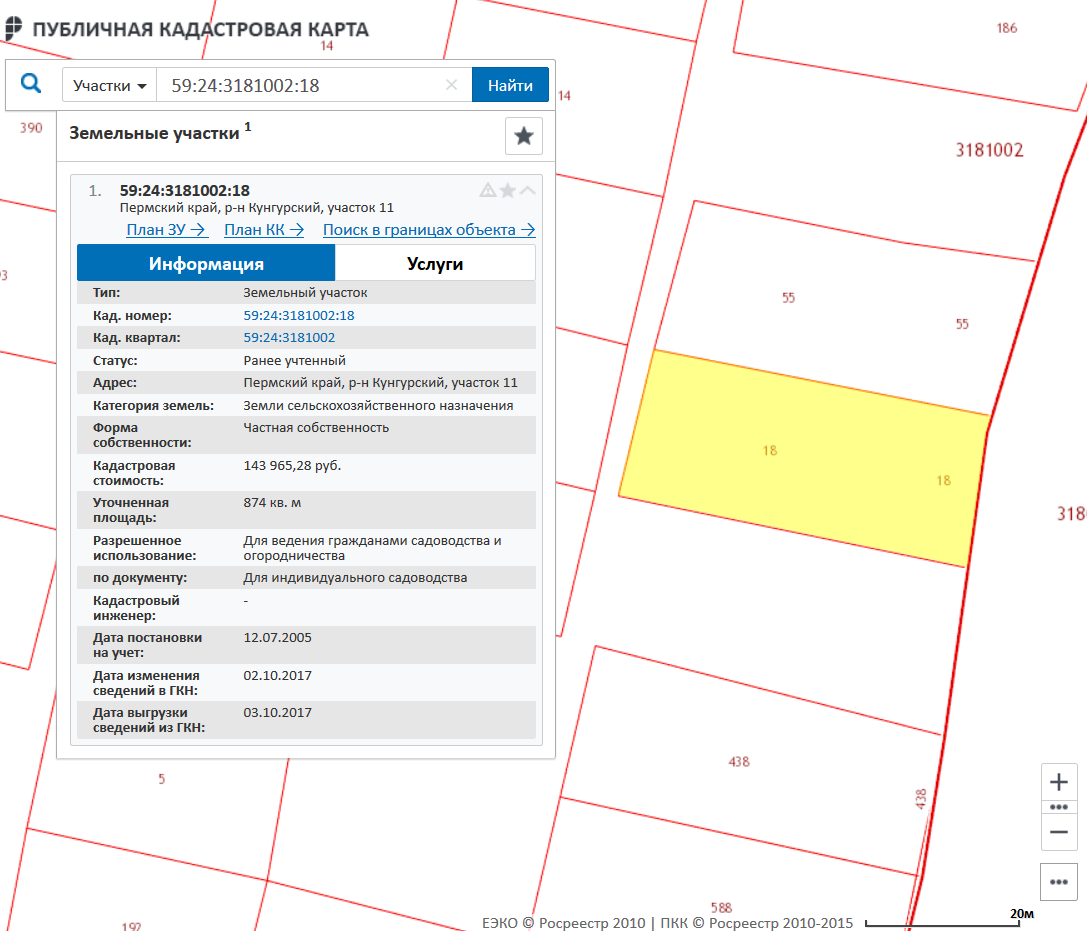
Task: Open the Кад. квартал link 59:24:3181002
Action: [x=289, y=338]
